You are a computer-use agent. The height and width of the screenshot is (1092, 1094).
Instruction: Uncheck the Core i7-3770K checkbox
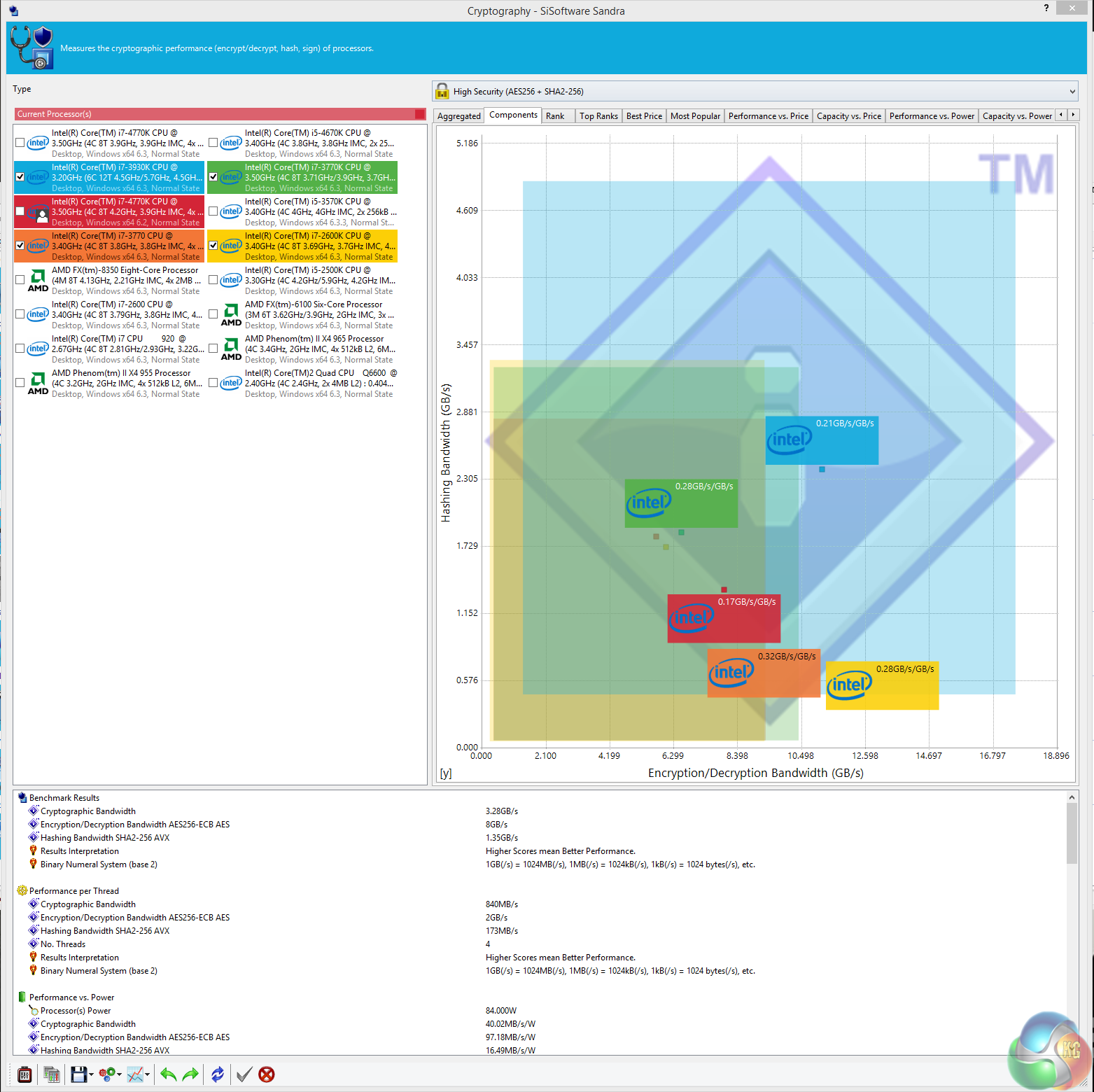point(213,177)
